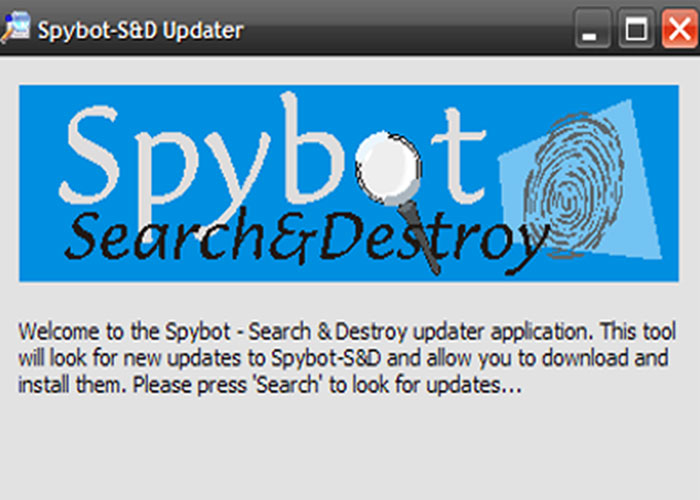Click the Spybot icon in the title bar
700x500 pixels.
pos(14,30)
